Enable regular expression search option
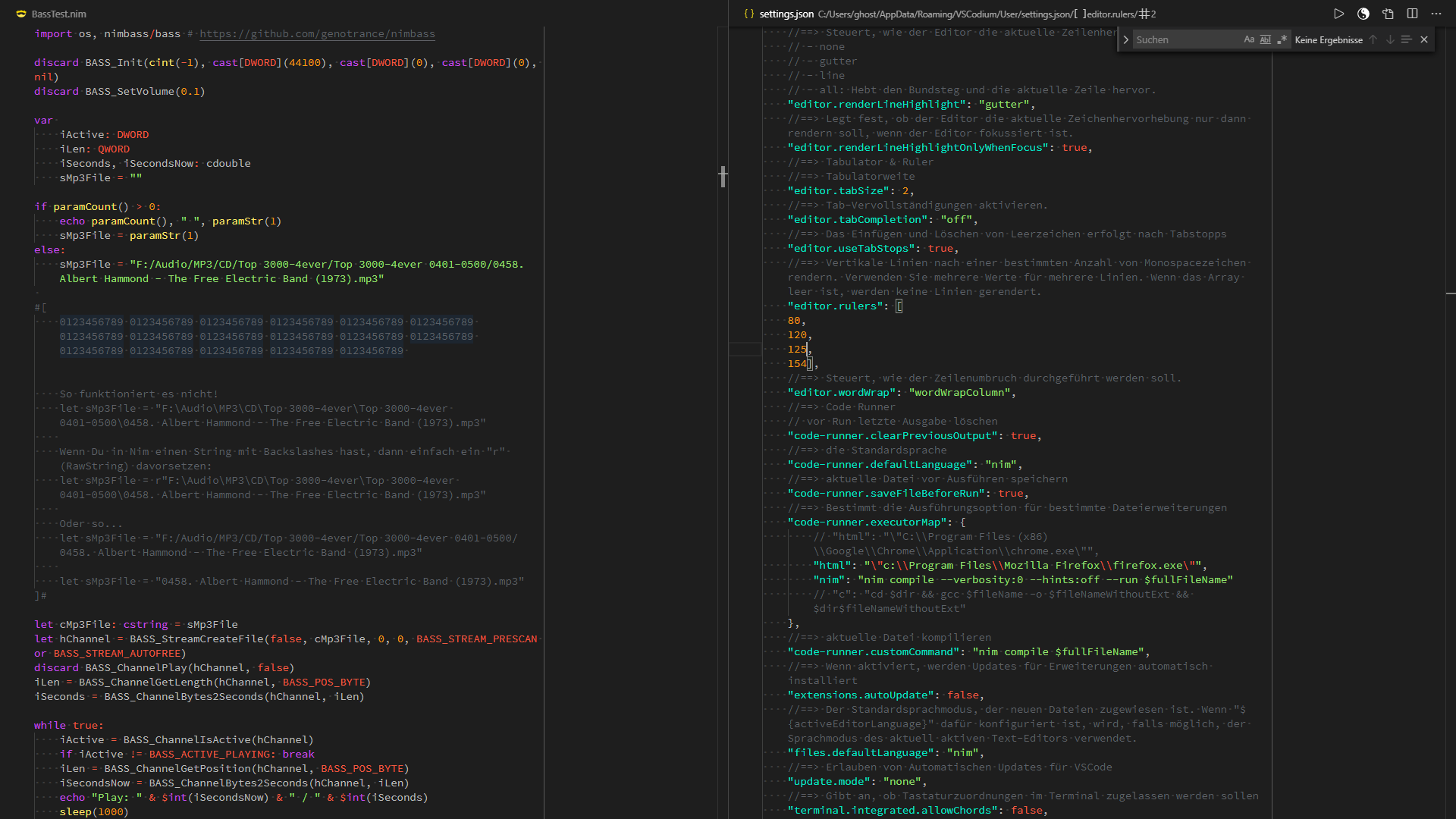1456x819 pixels. point(1282,39)
